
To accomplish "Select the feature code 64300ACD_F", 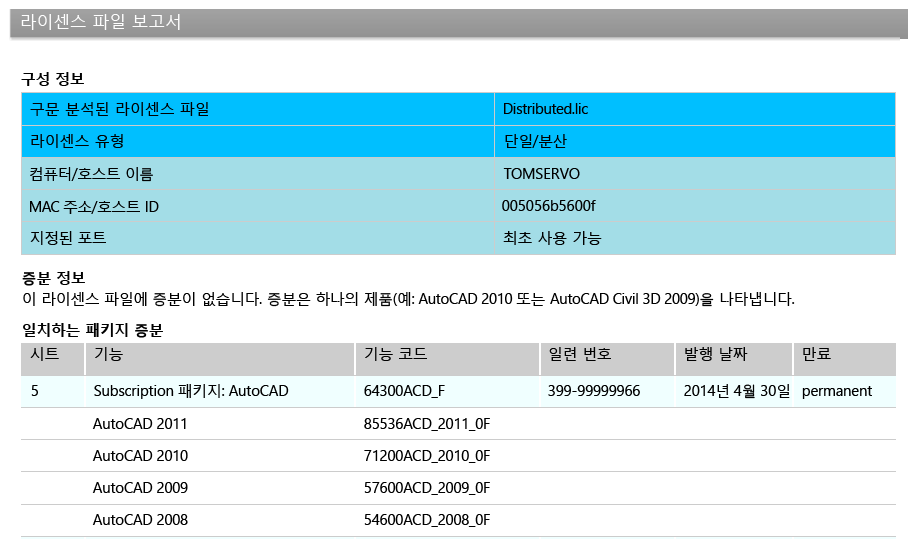I will pyautogui.click(x=404, y=391).
